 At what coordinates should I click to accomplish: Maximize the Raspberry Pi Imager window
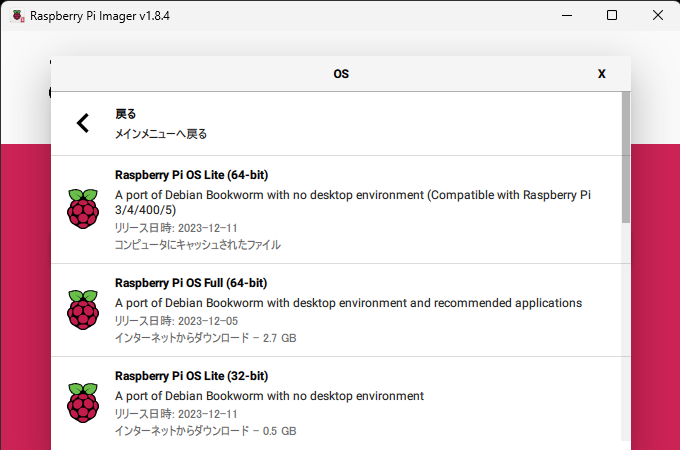pos(612,16)
